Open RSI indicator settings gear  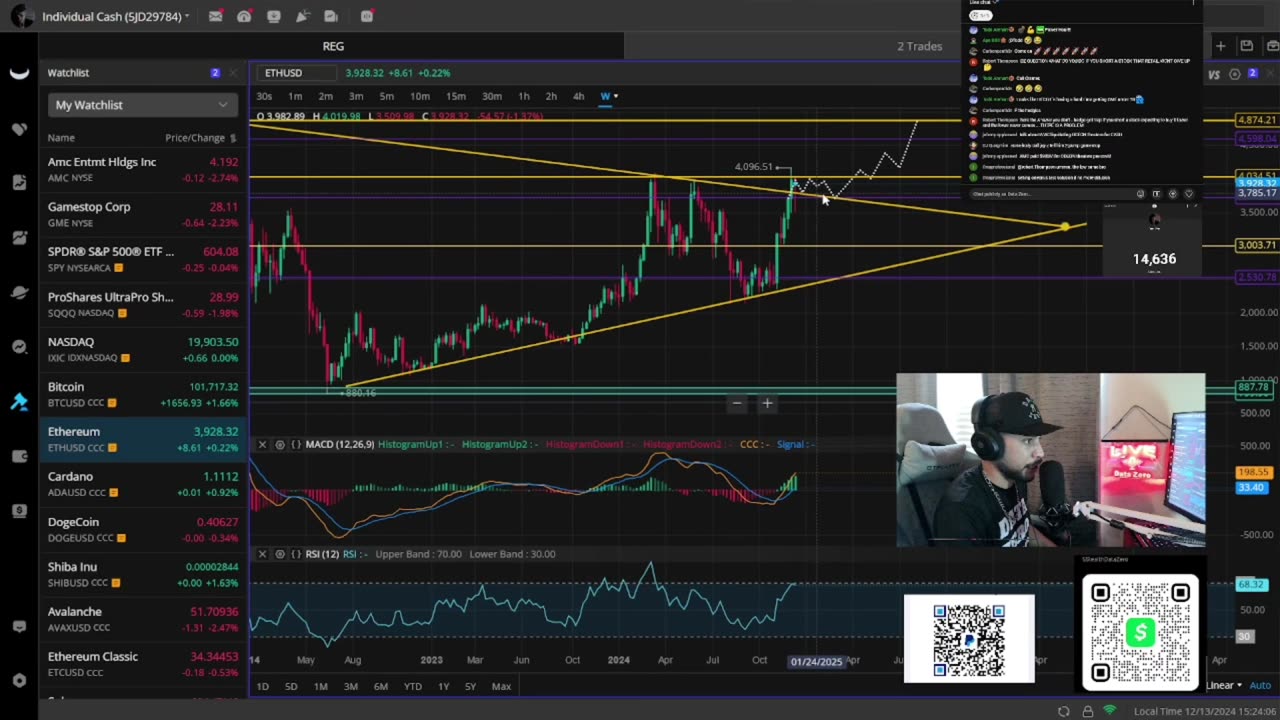[x=280, y=554]
